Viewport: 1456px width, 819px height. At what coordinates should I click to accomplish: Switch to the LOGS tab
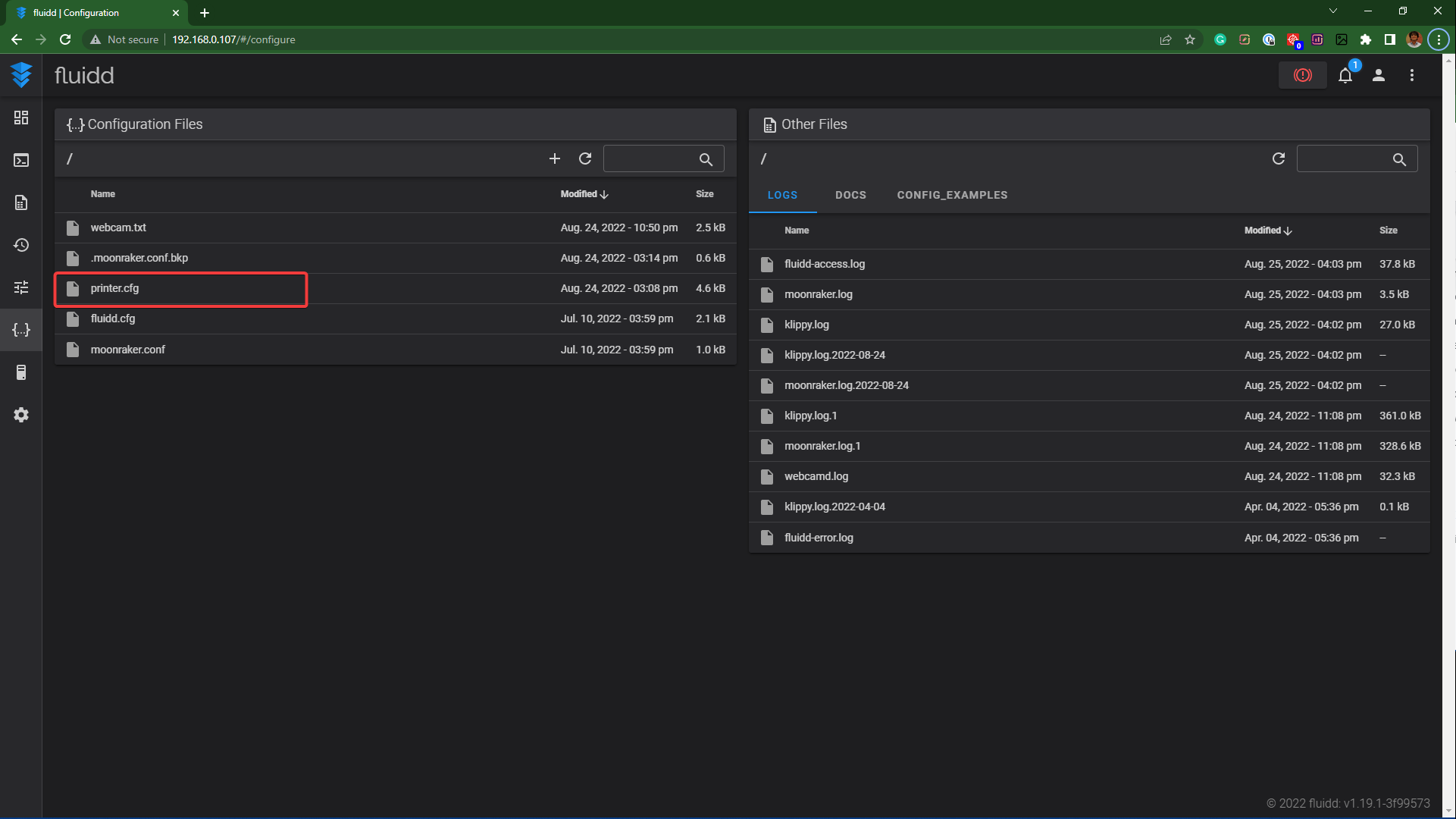pyautogui.click(x=782, y=195)
